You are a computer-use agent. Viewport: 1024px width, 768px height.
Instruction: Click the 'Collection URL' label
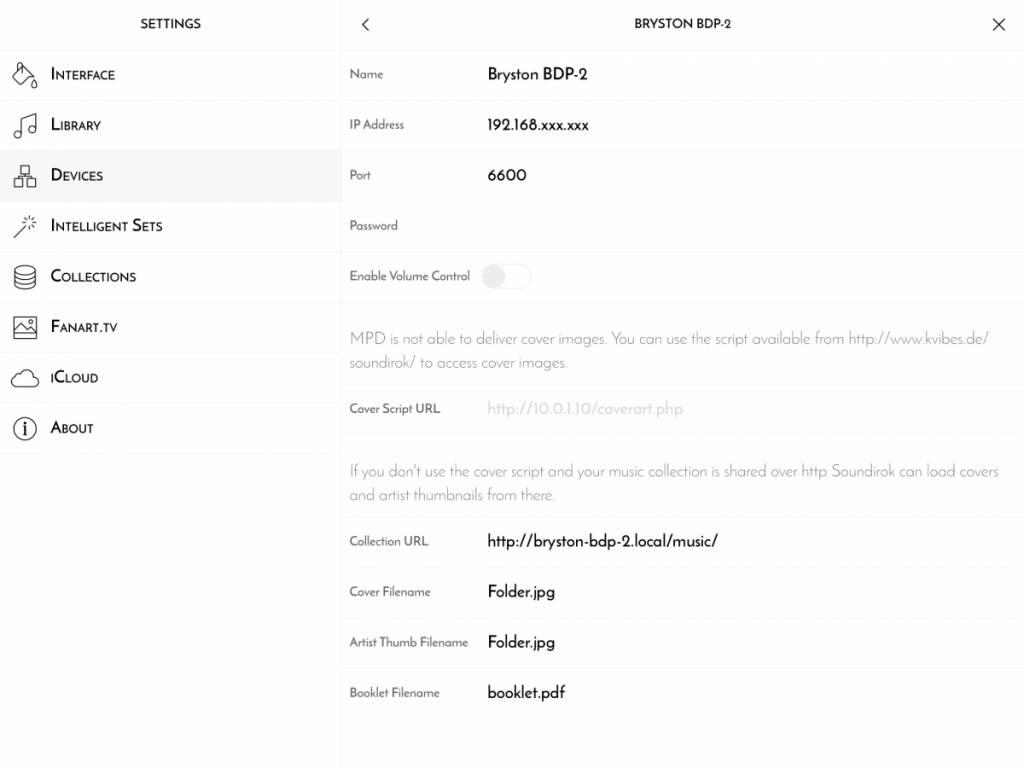point(389,541)
